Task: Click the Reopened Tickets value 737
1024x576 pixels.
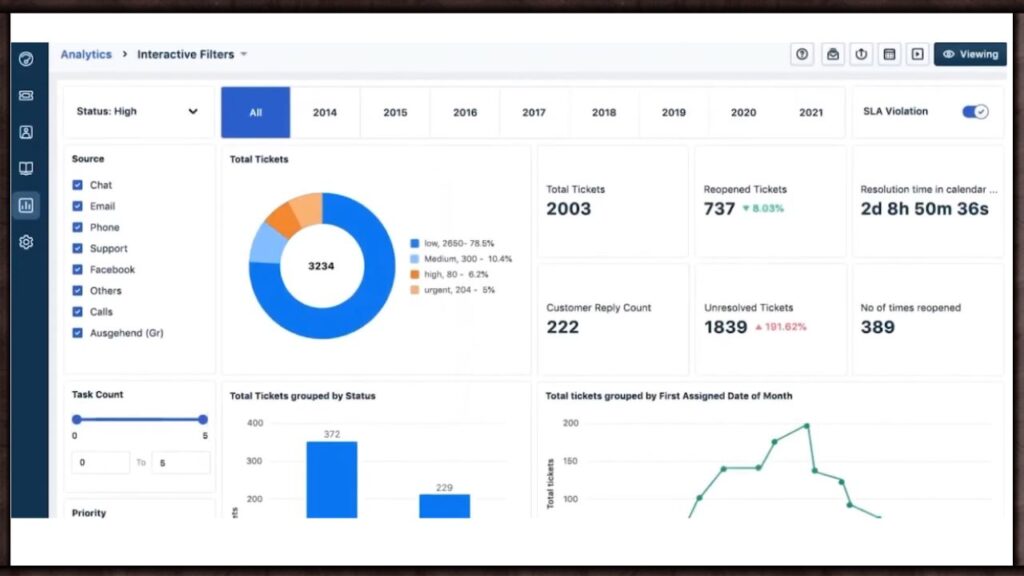Action: coord(719,209)
